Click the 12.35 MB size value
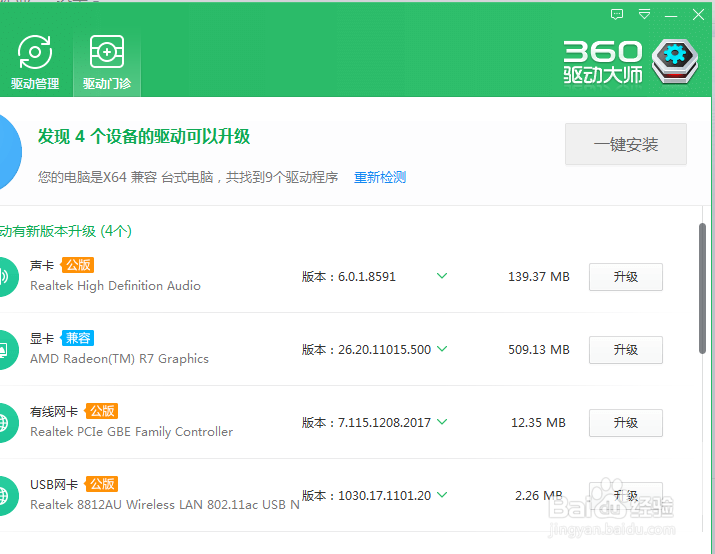 [538, 423]
